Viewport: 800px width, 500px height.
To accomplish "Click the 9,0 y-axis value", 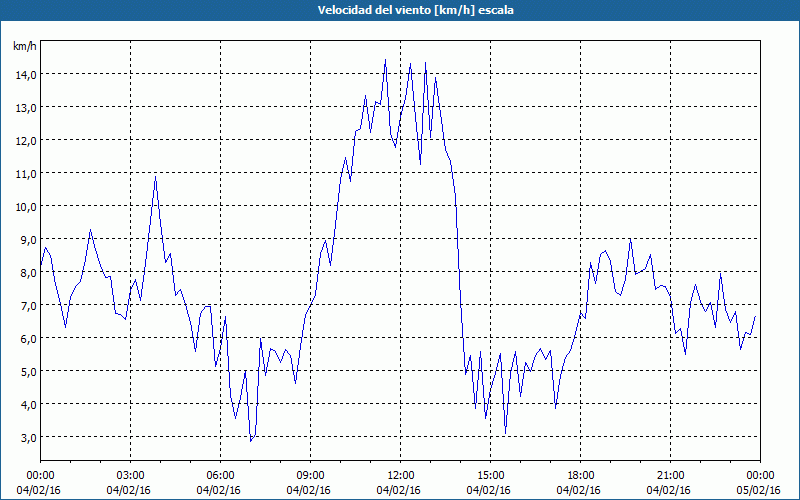I will (x=29, y=240).
